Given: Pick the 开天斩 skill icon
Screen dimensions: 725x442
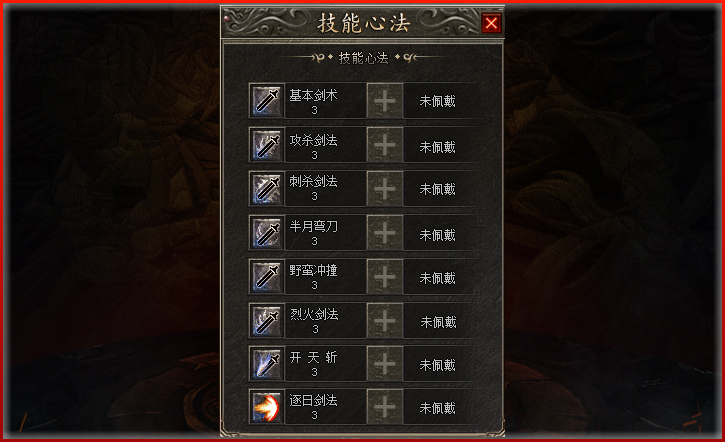Looking at the screenshot, I should point(267,363).
